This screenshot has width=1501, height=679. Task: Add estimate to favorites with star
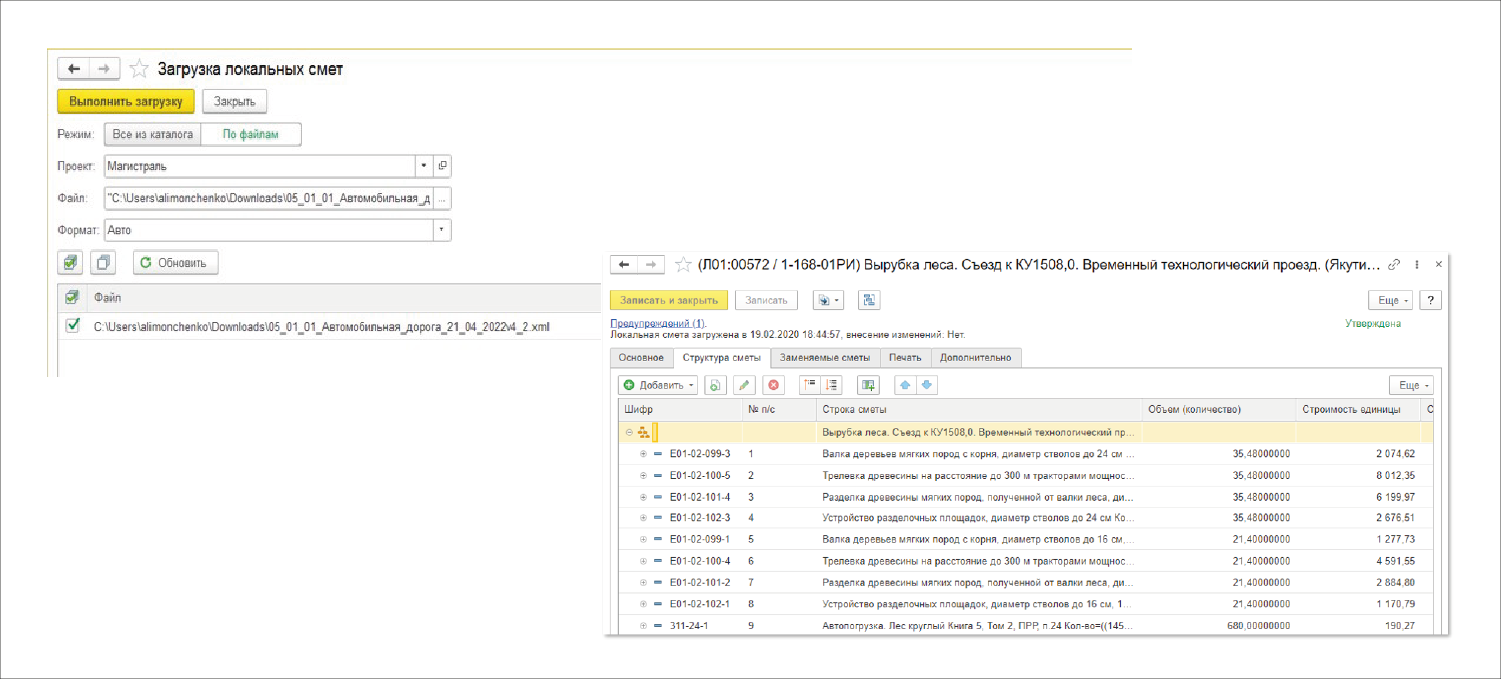(x=683, y=265)
